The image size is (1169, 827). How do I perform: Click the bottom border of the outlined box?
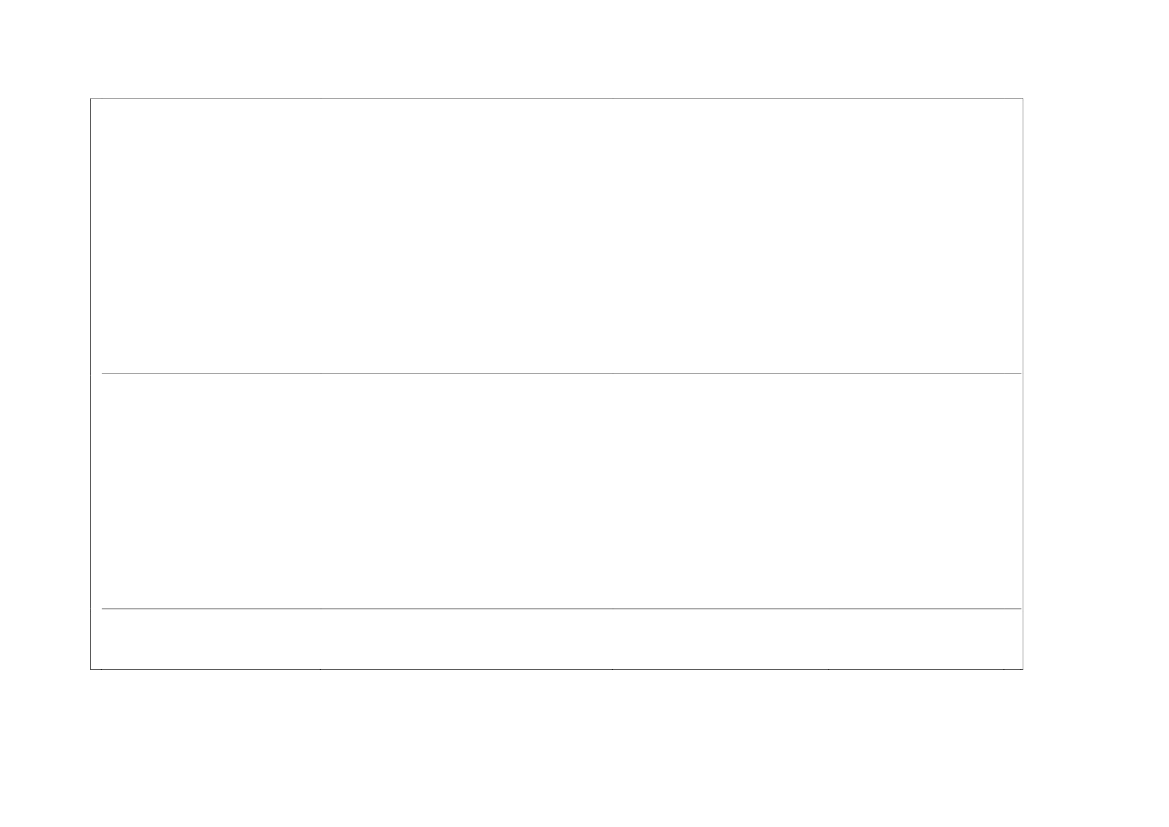click(556, 668)
